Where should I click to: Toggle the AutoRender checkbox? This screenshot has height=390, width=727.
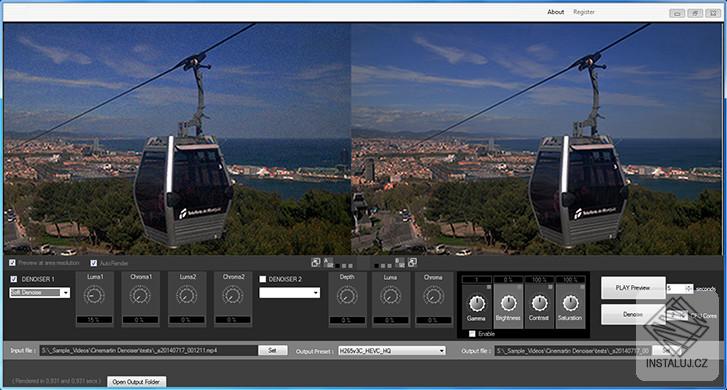coord(94,263)
